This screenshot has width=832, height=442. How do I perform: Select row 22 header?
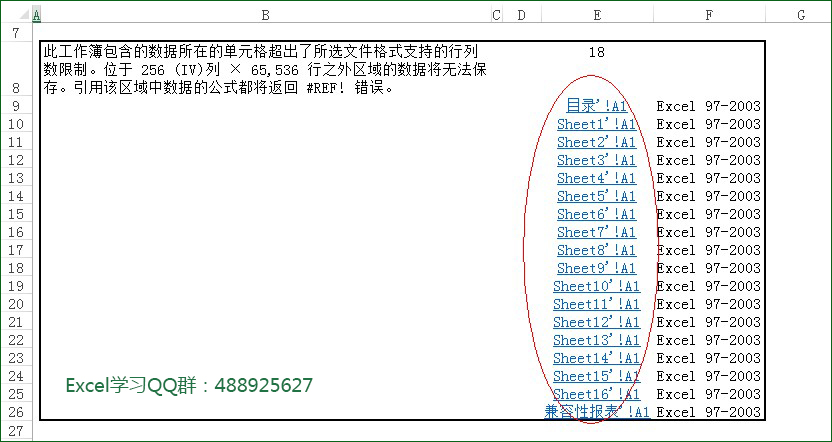point(16,341)
